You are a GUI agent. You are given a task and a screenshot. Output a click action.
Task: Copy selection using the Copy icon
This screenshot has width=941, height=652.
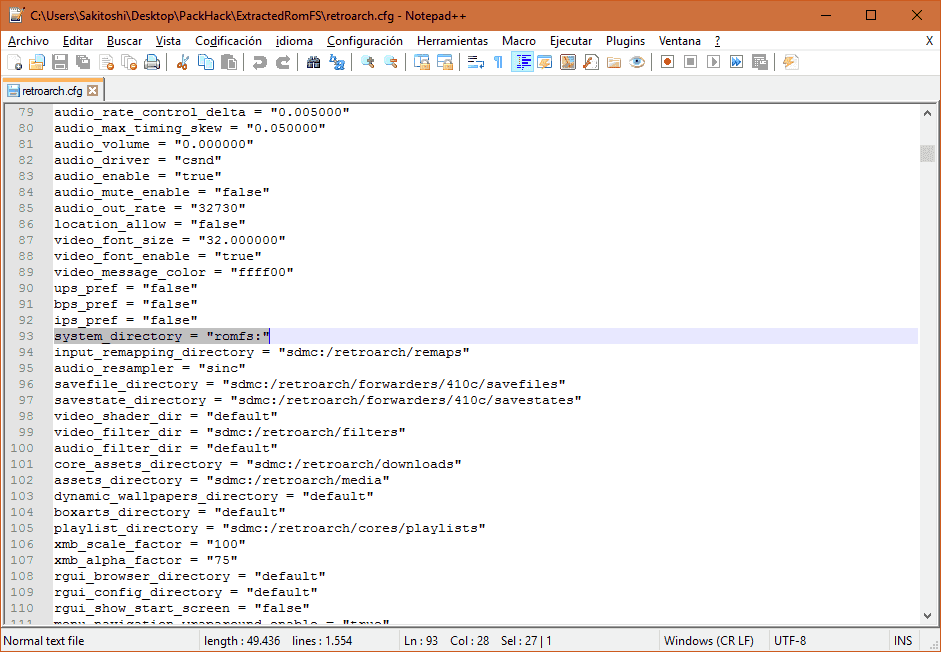pyautogui.click(x=206, y=62)
